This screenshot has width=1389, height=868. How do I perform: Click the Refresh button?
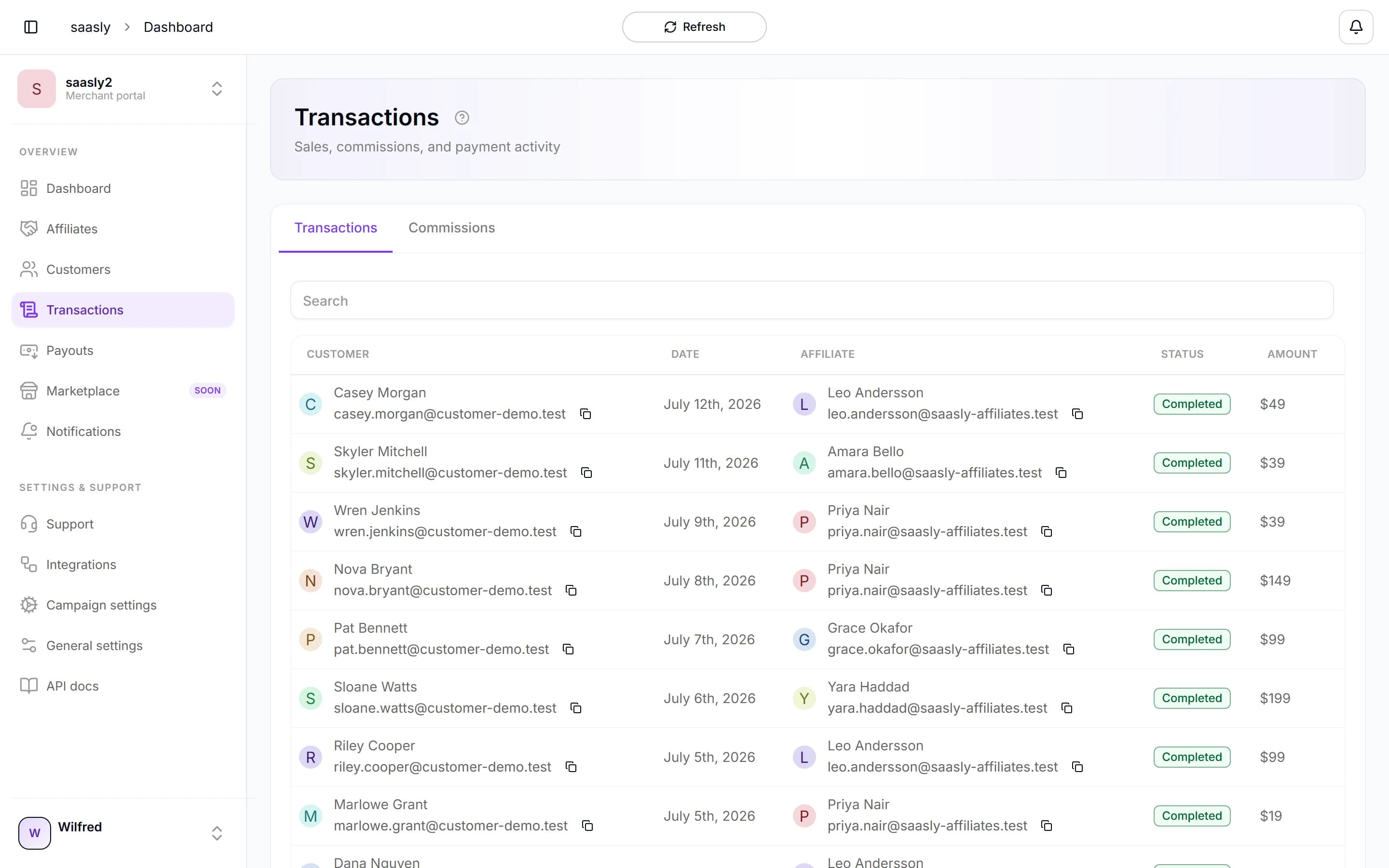pos(694,27)
